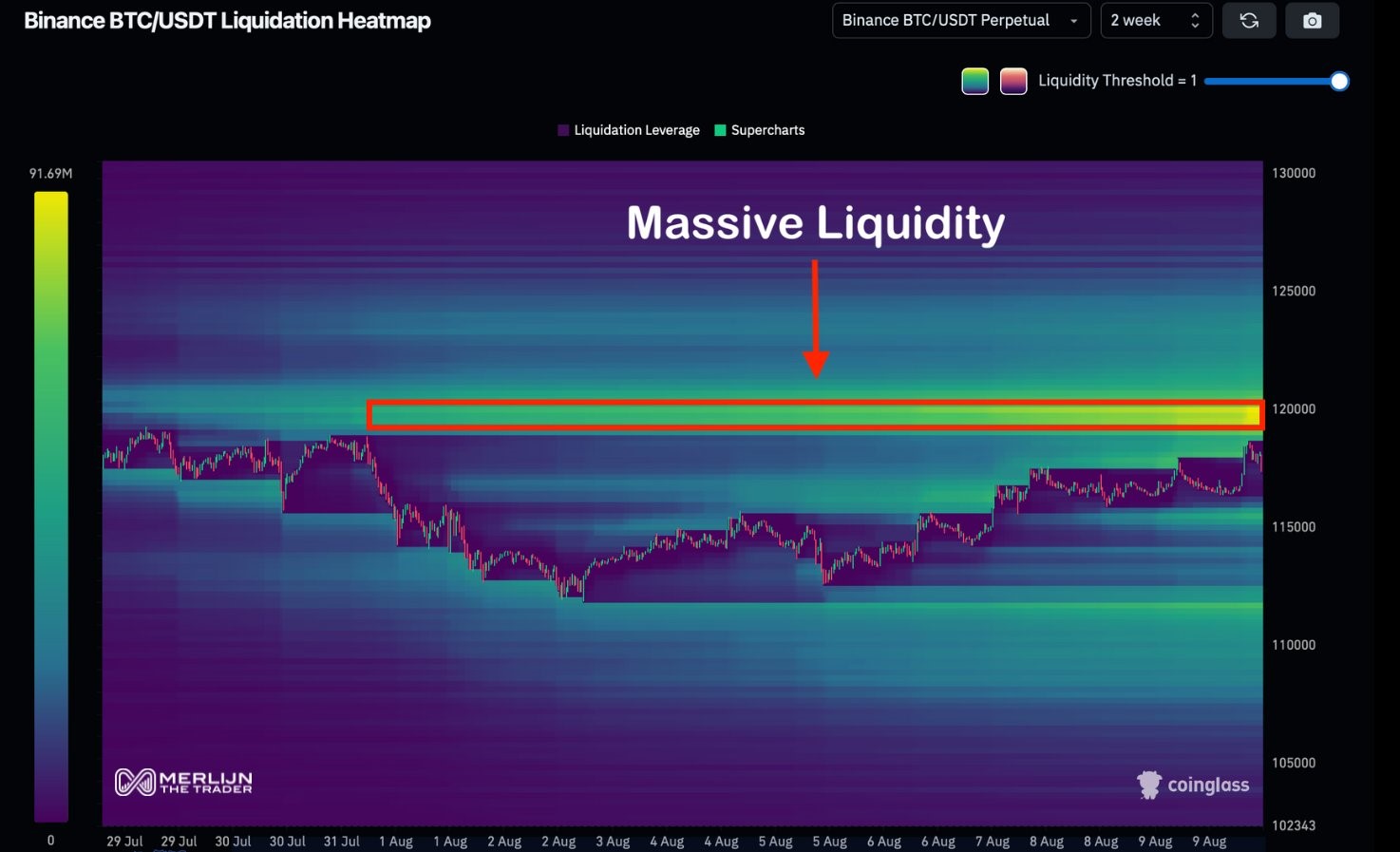1400x852 pixels.
Task: Click the 120000 price axis label
Action: pyautogui.click(x=1293, y=408)
